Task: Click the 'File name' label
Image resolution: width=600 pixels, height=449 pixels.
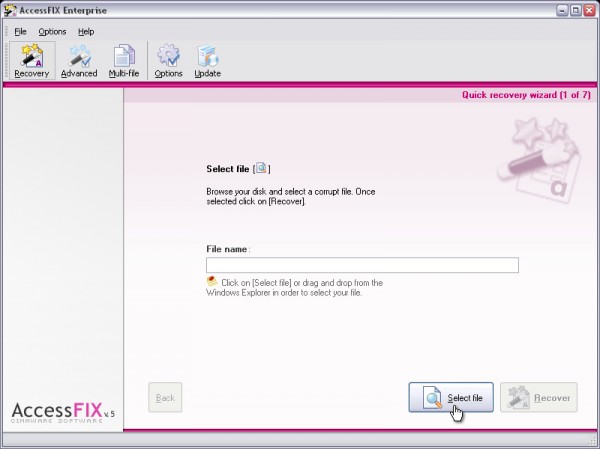Action: coord(228,249)
